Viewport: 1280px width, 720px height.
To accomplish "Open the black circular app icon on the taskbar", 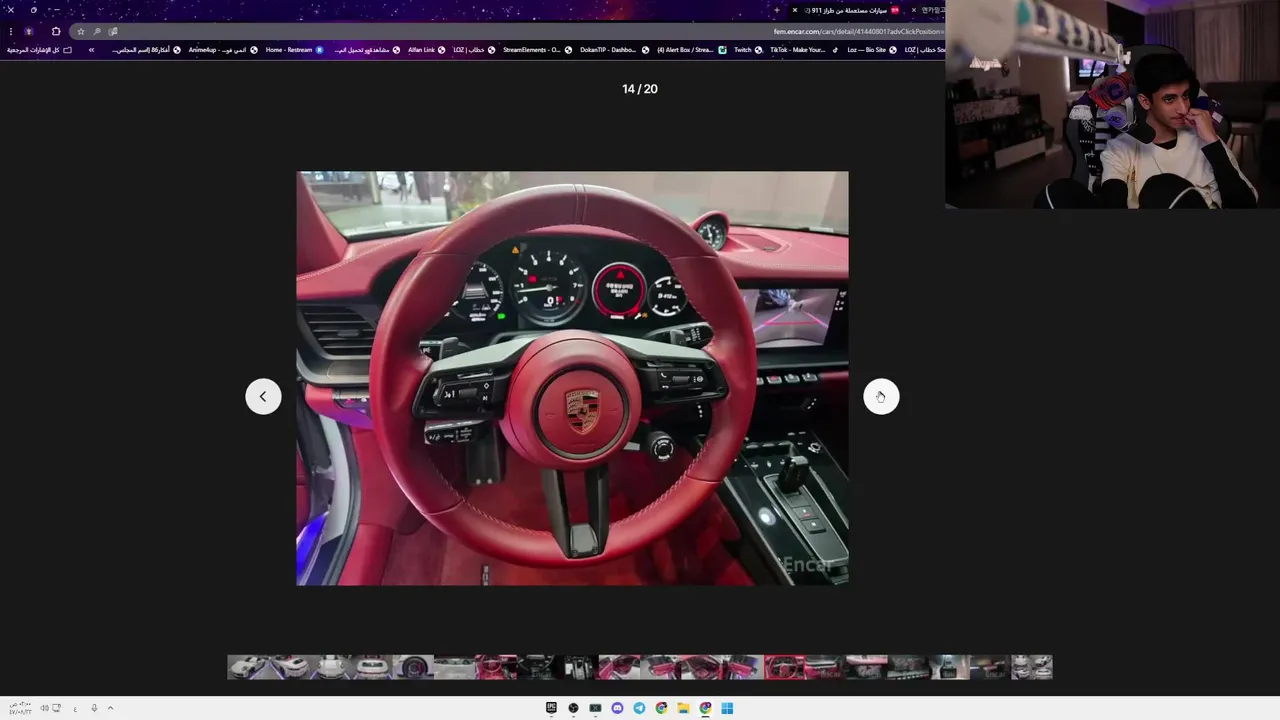I will tap(573, 708).
